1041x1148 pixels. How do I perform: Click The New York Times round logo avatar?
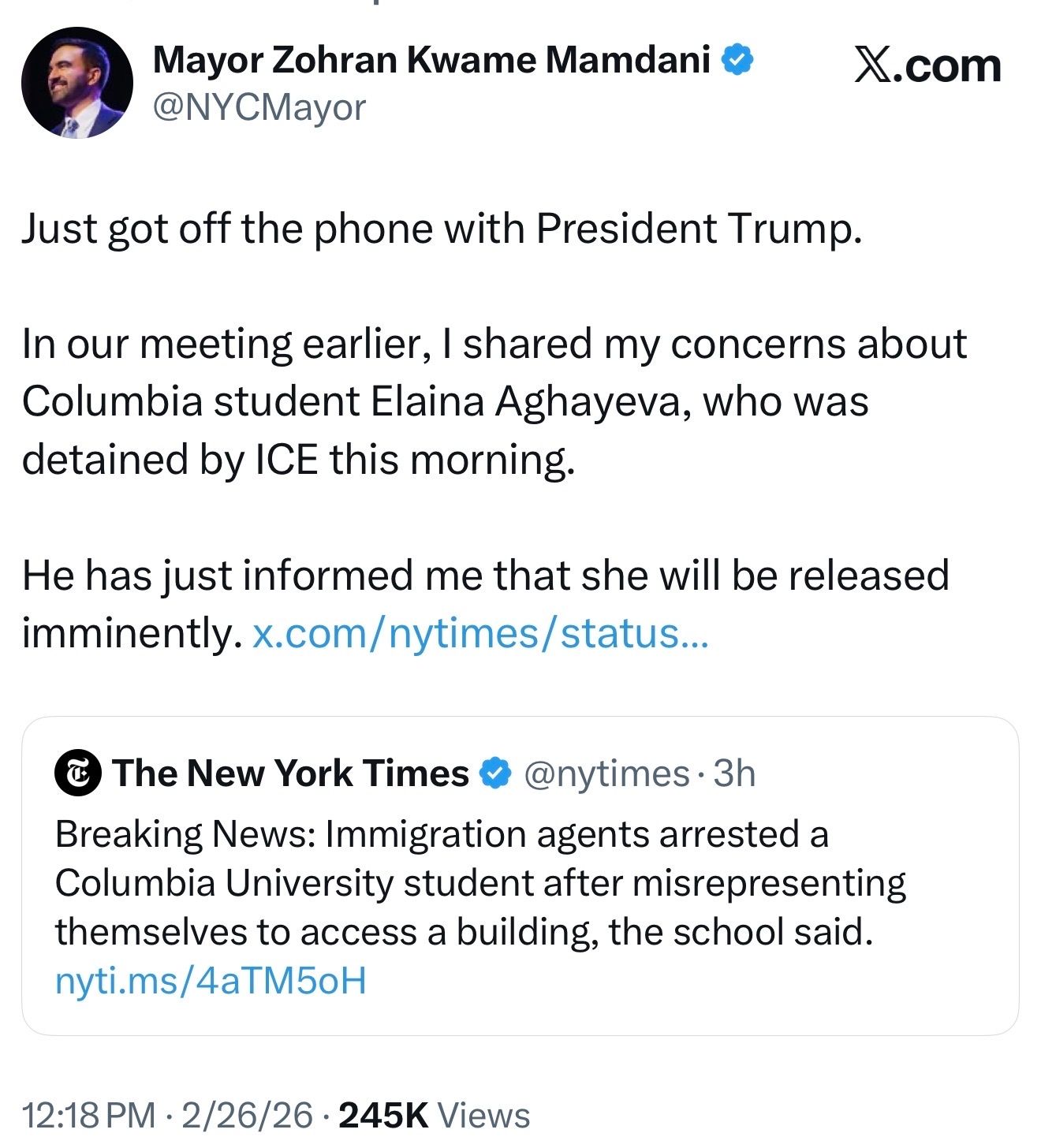click(77, 773)
